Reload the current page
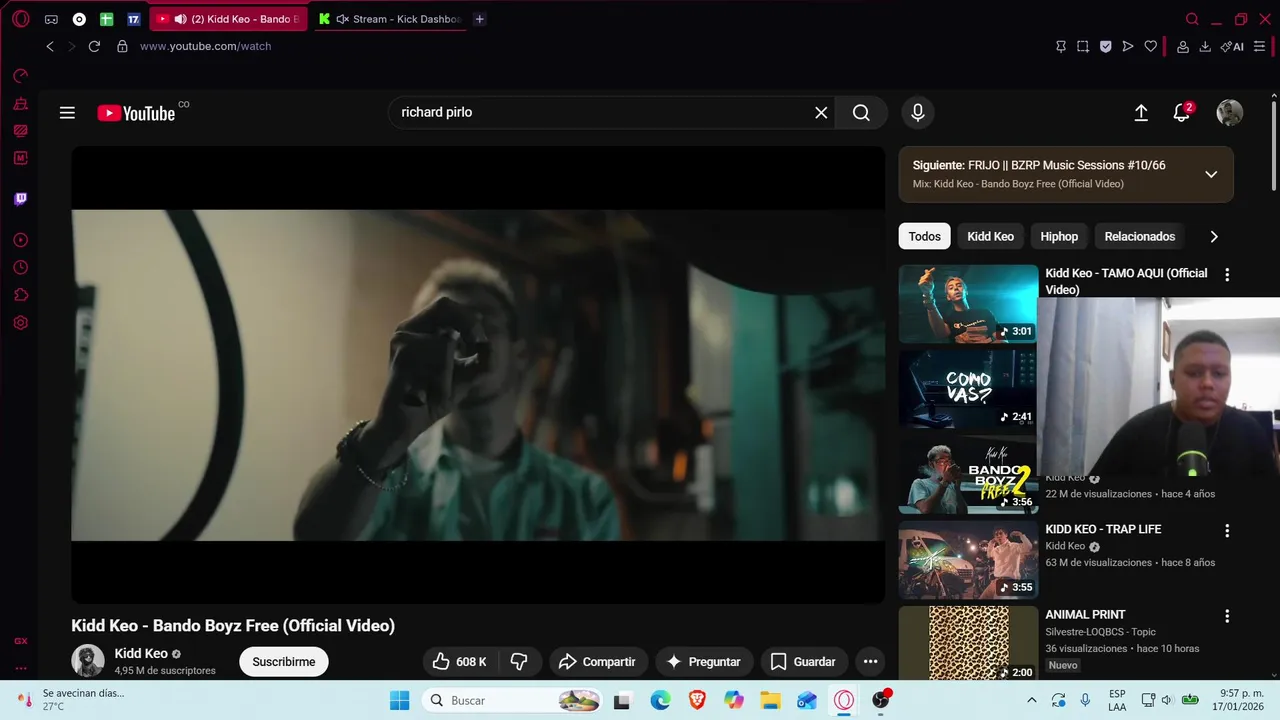The height and width of the screenshot is (720, 1280). pyautogui.click(x=94, y=46)
